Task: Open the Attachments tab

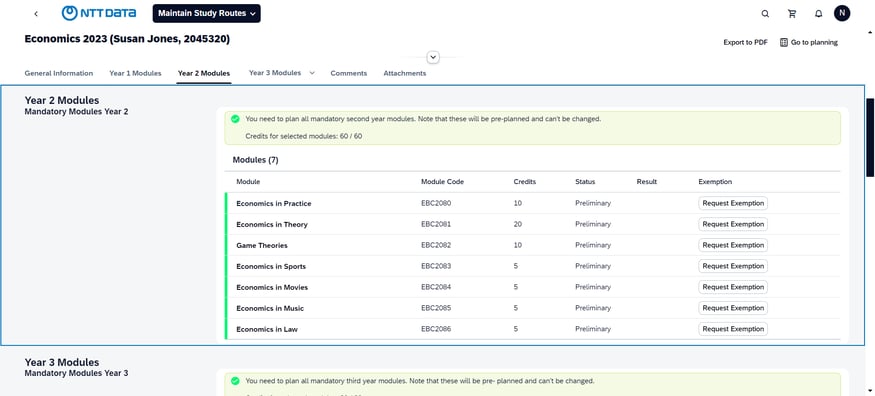Action: [x=405, y=73]
